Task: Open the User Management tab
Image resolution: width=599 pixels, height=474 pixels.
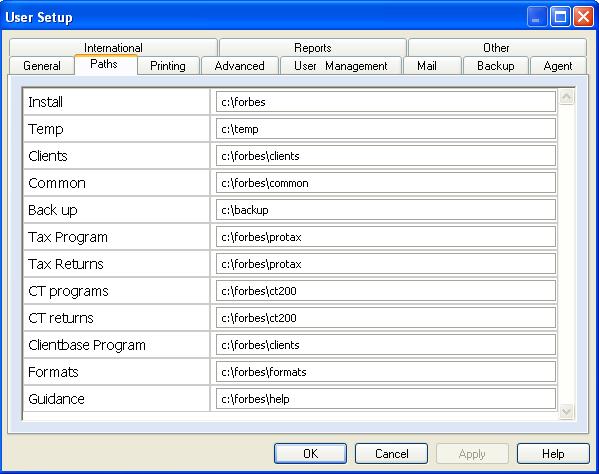Action: [x=341, y=66]
